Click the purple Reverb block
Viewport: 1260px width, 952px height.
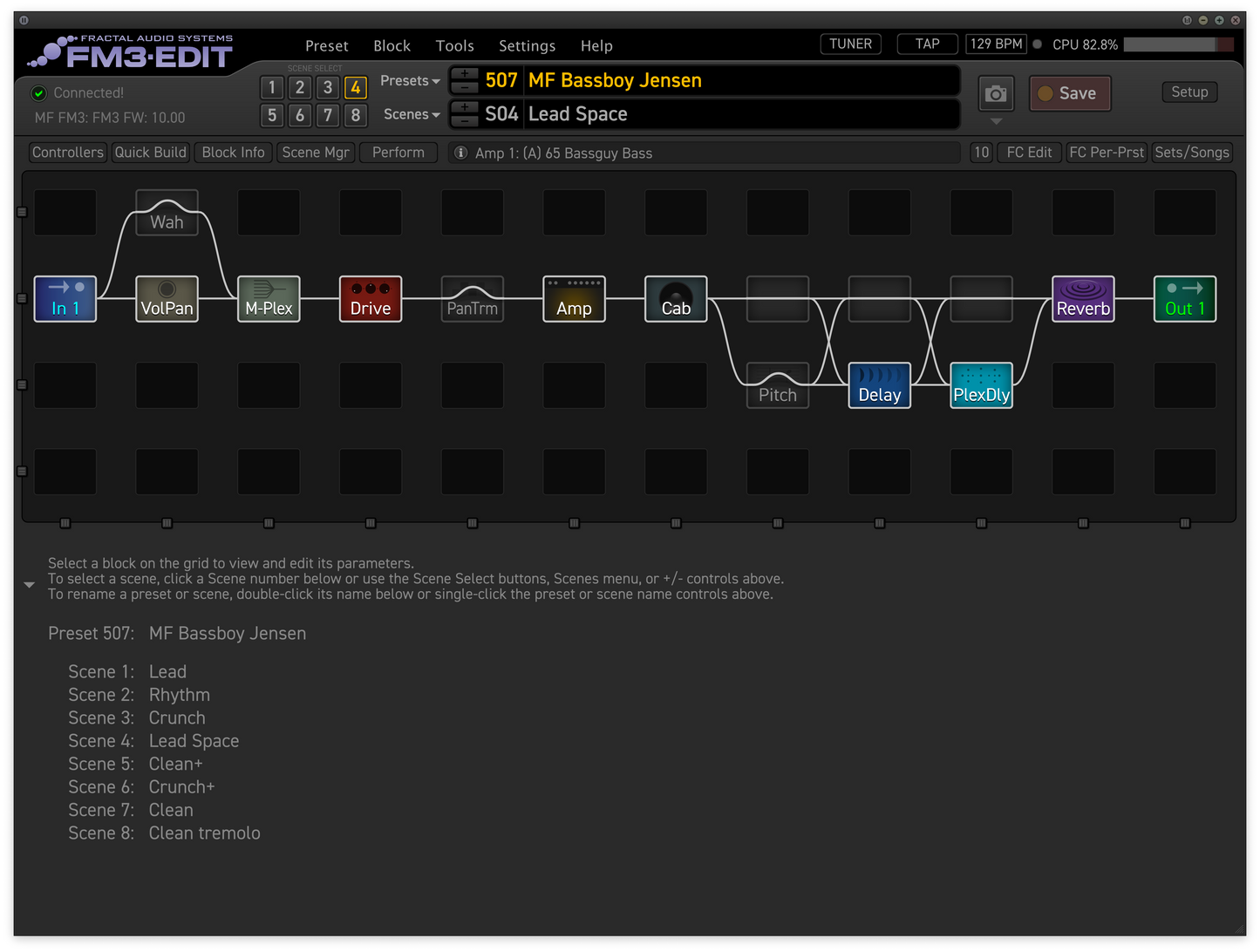pos(1083,299)
